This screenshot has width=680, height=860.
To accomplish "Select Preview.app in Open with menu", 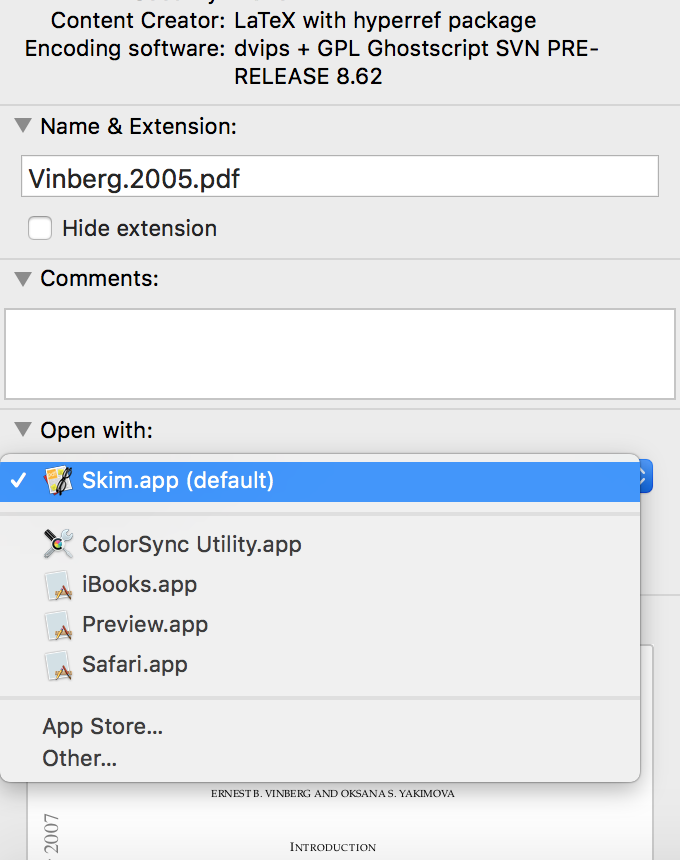I will 320,625.
